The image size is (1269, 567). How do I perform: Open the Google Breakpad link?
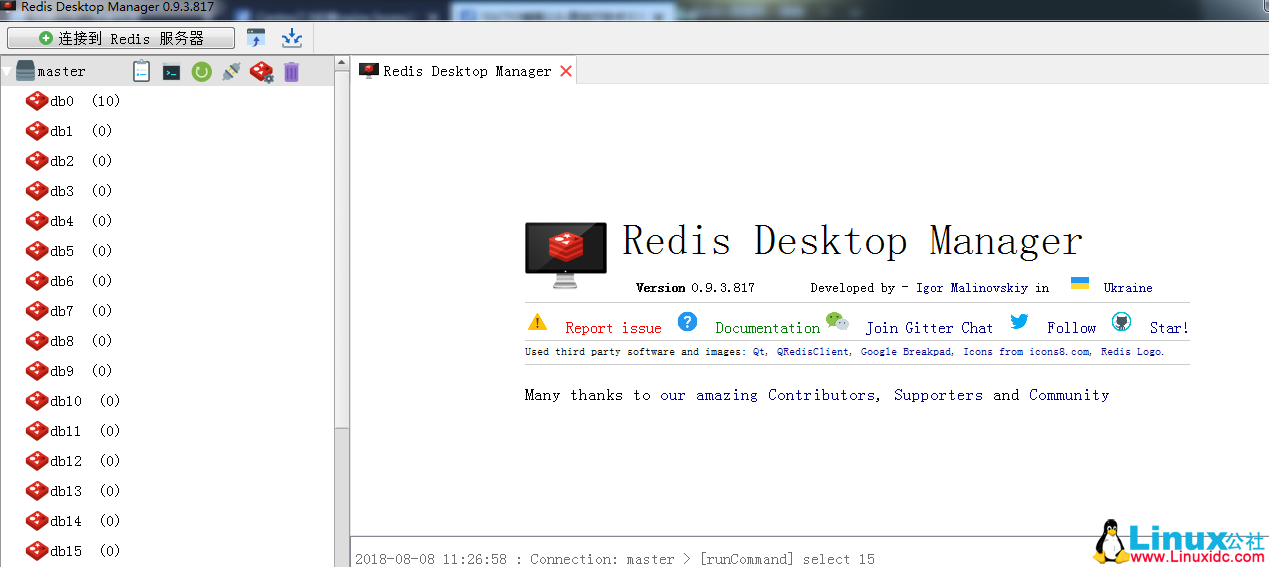pyautogui.click(x=907, y=352)
